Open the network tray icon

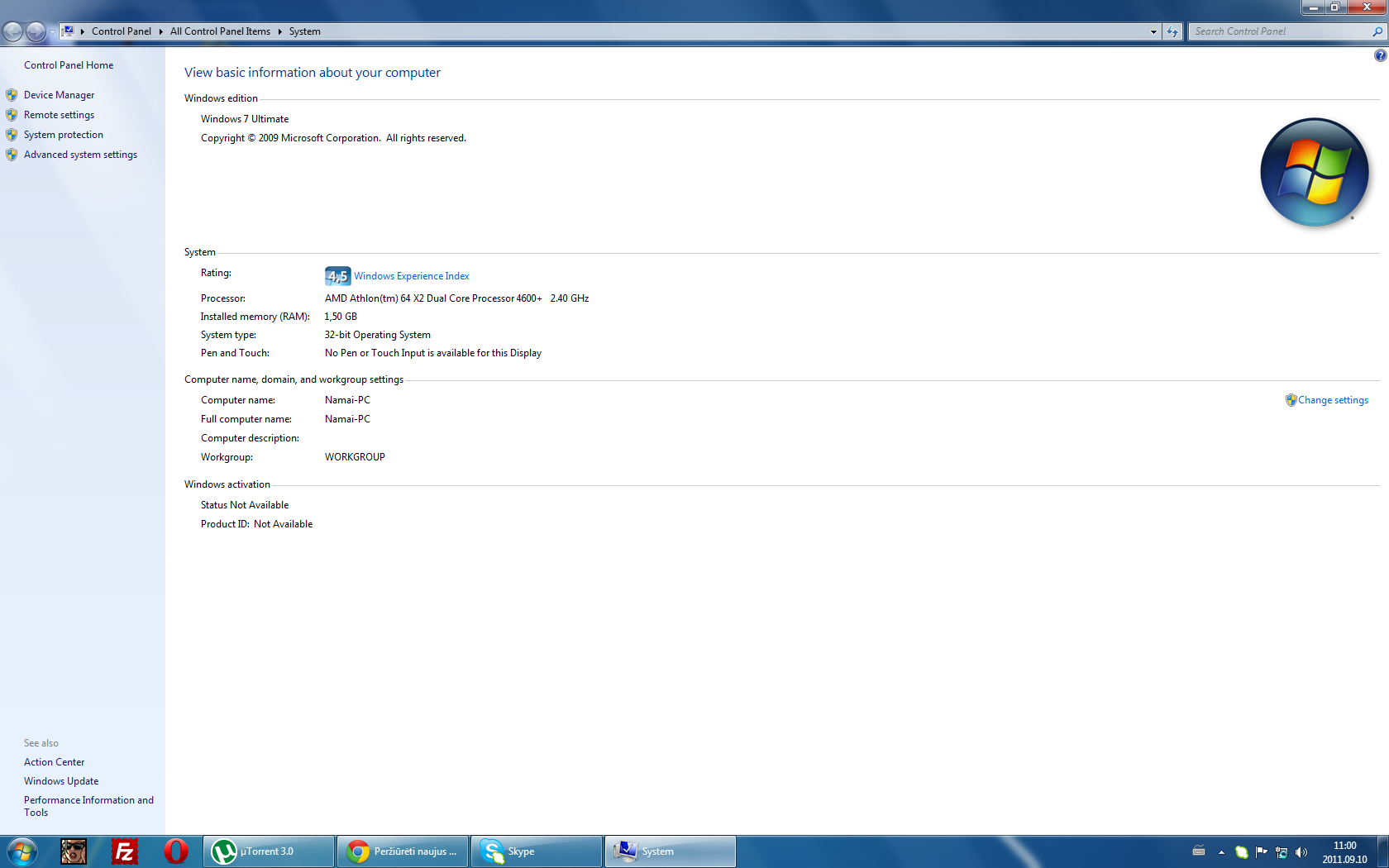pos(1282,852)
